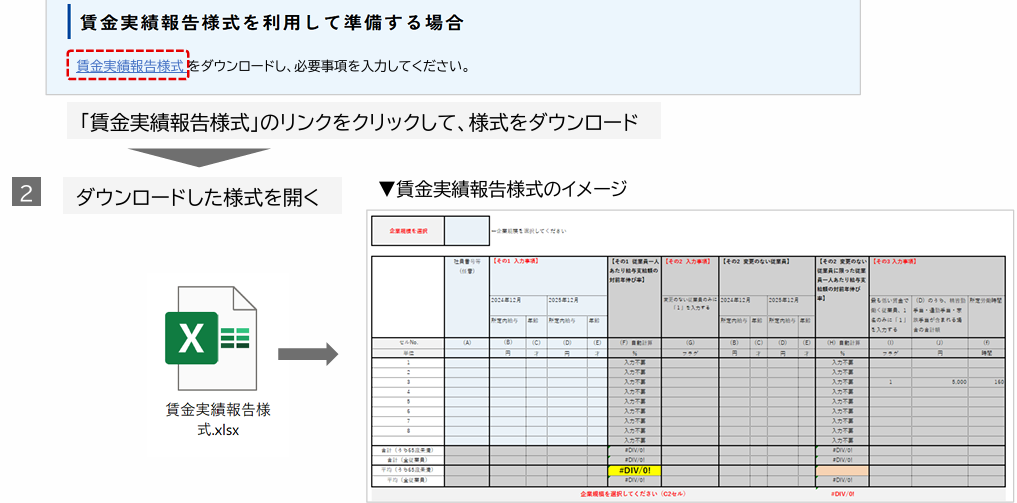Click the ▼賃金実績報告様式のイメージ caption
This screenshot has width=1017, height=503.
coord(502,188)
